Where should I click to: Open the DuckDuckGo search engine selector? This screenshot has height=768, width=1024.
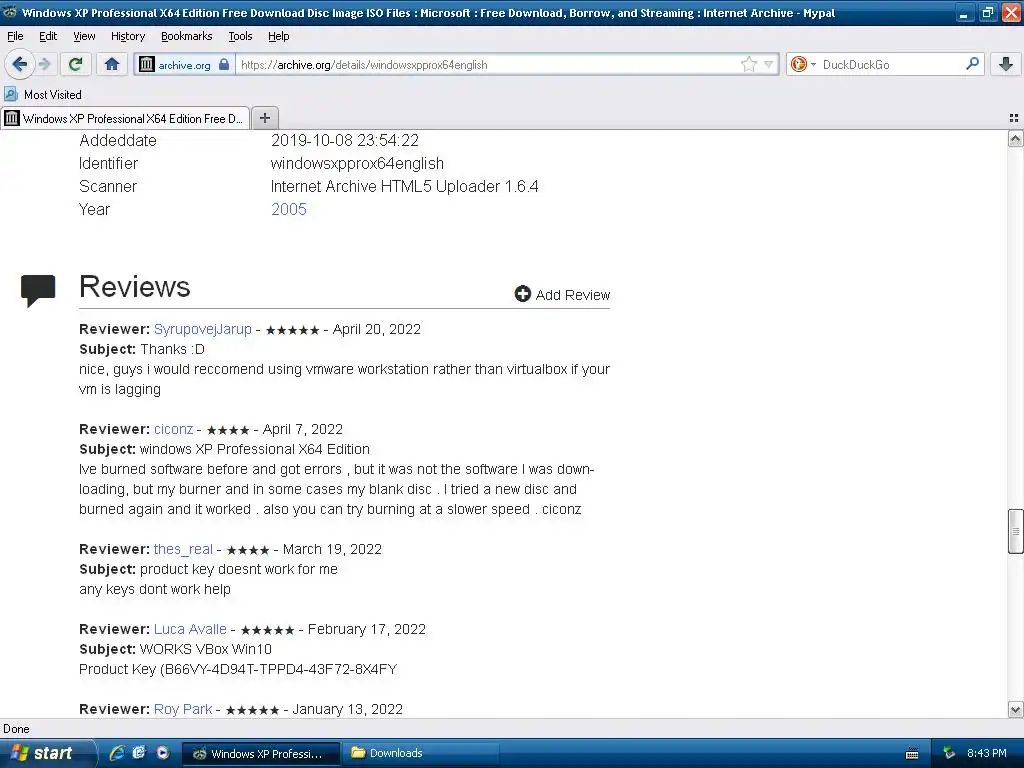pos(803,64)
